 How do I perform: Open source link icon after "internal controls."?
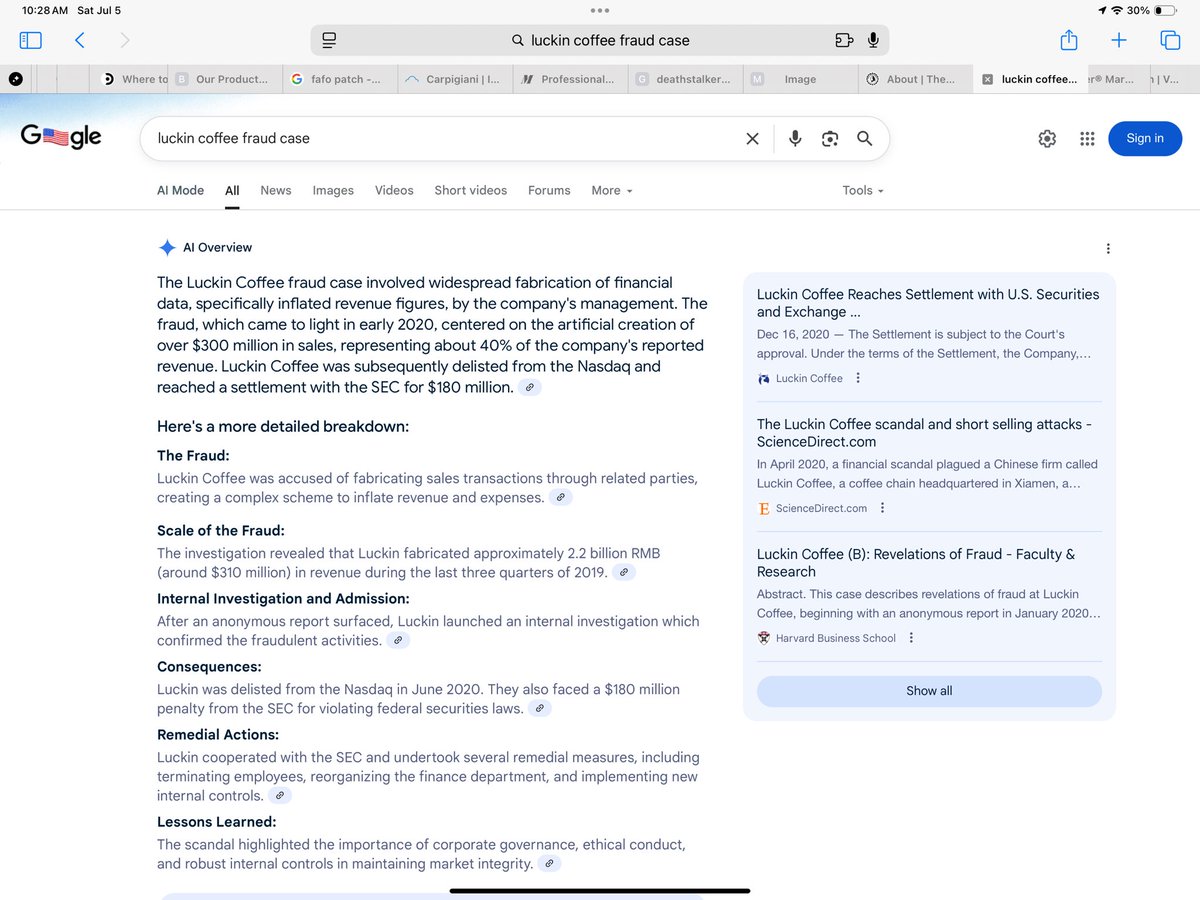tap(280, 796)
